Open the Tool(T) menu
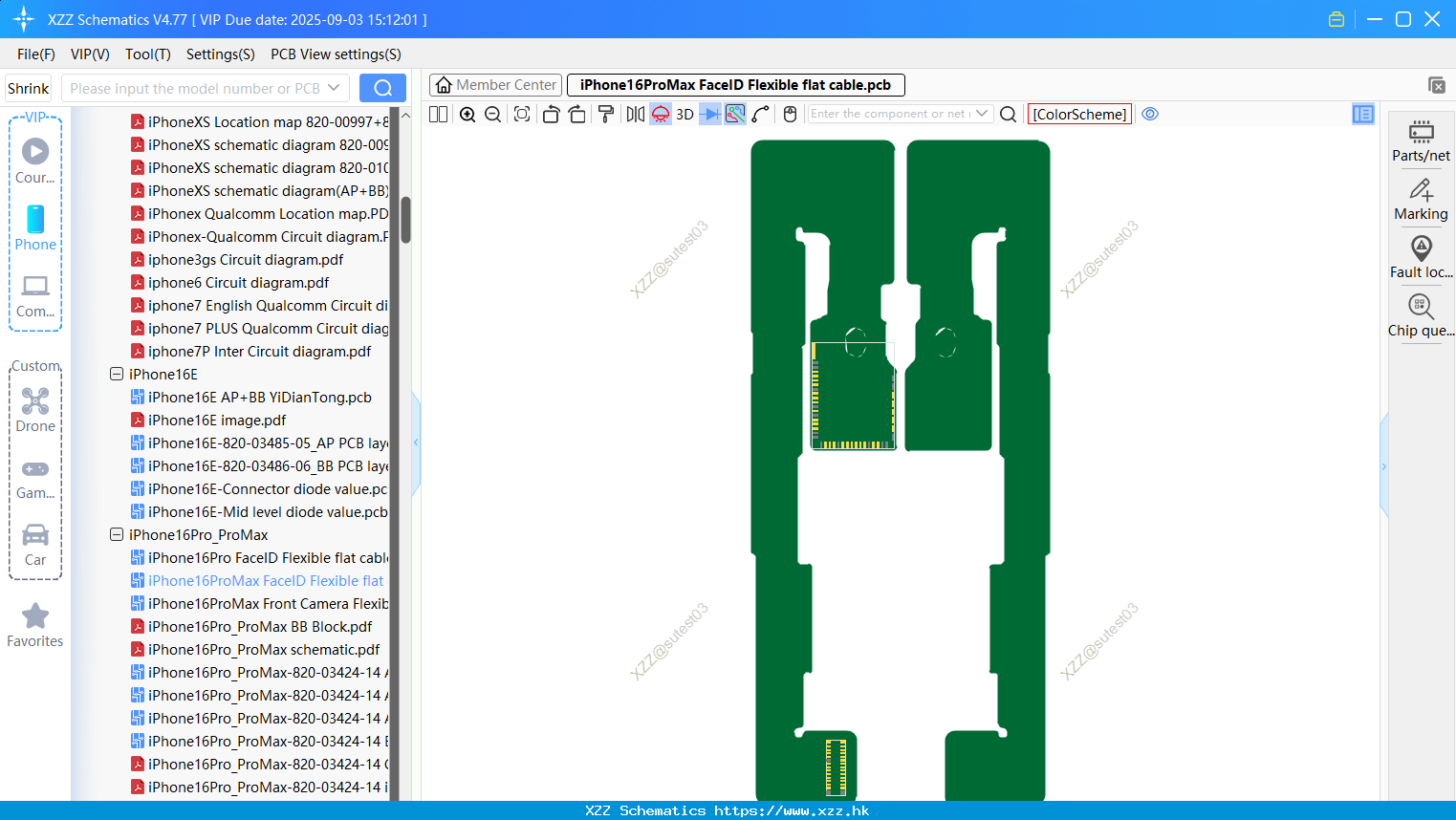Viewport: 1456px width, 820px height. (x=148, y=54)
